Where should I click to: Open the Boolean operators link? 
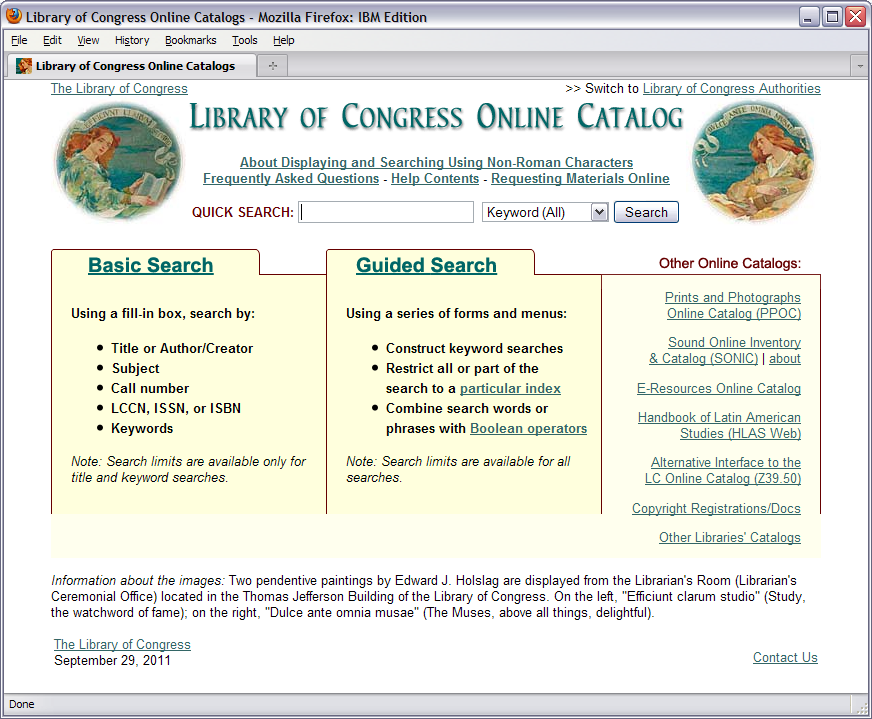click(528, 429)
